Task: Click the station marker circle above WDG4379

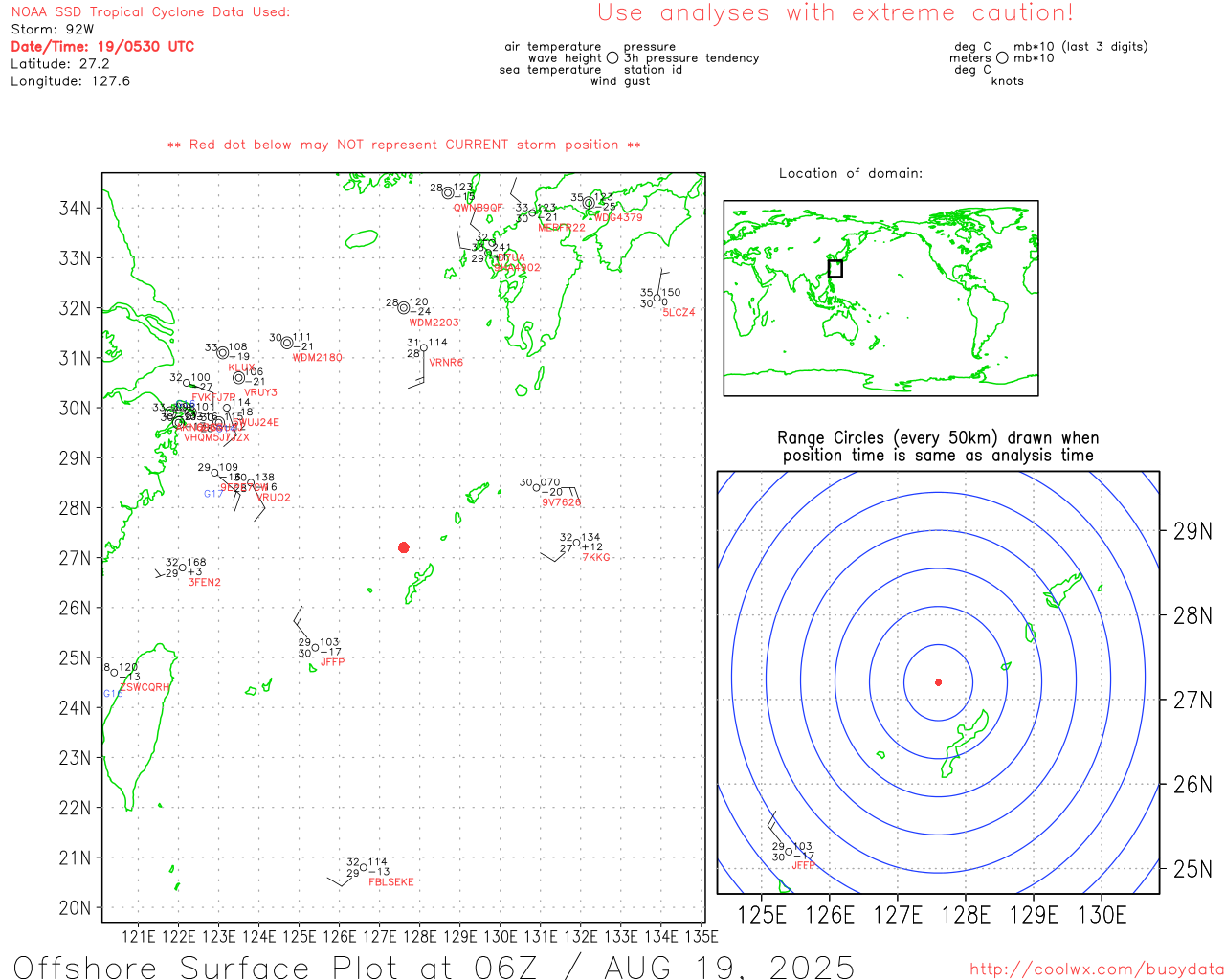Action: tap(589, 203)
